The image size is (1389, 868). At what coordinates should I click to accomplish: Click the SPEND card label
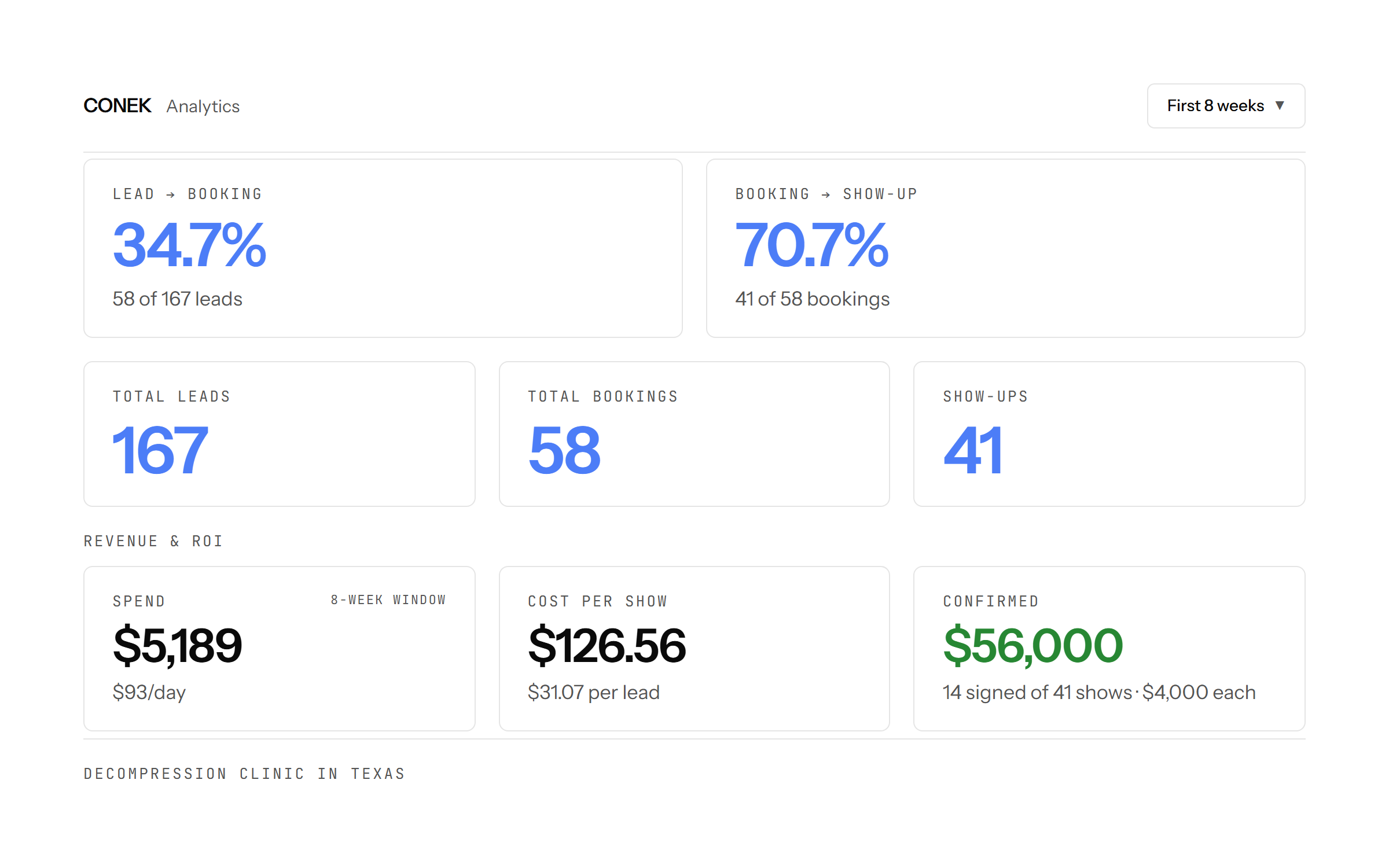[x=139, y=601]
